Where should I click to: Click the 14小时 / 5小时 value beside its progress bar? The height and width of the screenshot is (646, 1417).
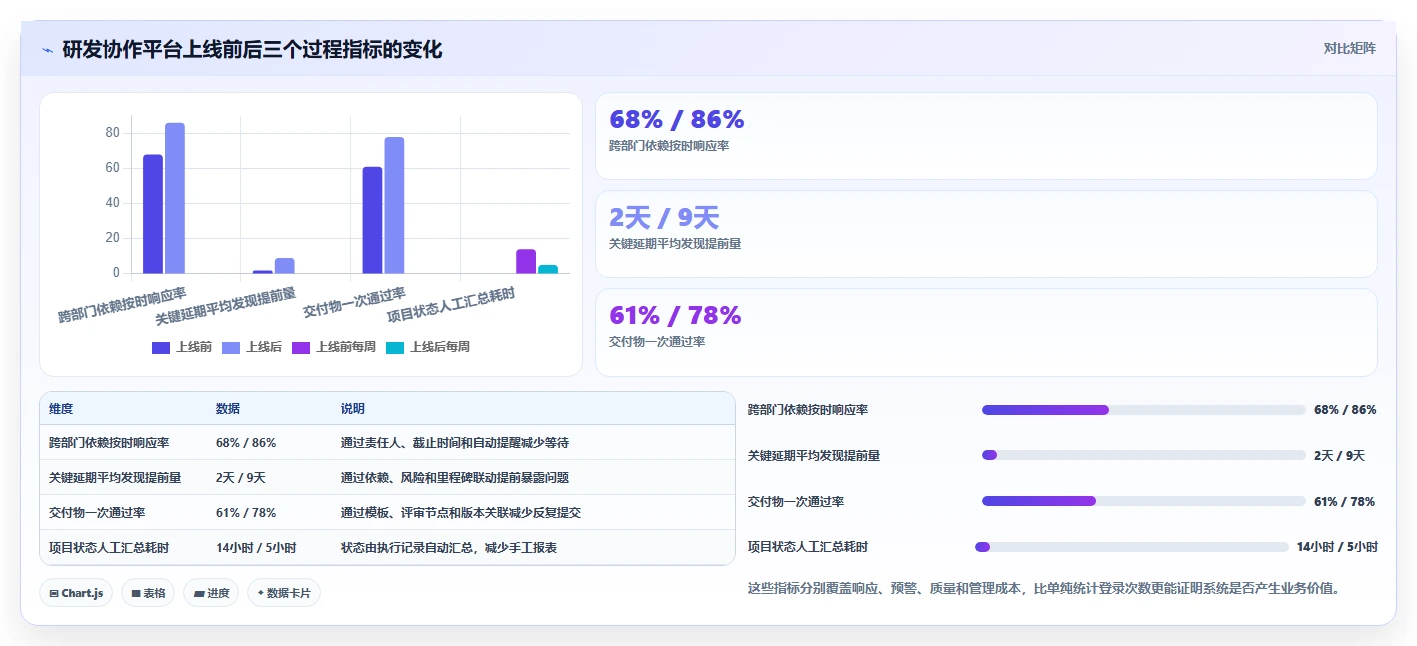pos(1337,547)
